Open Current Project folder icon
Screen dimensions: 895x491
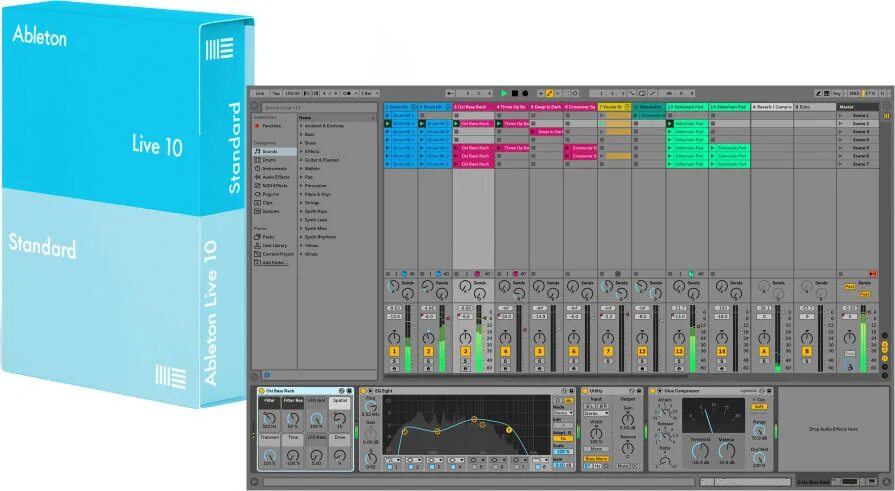[x=257, y=254]
